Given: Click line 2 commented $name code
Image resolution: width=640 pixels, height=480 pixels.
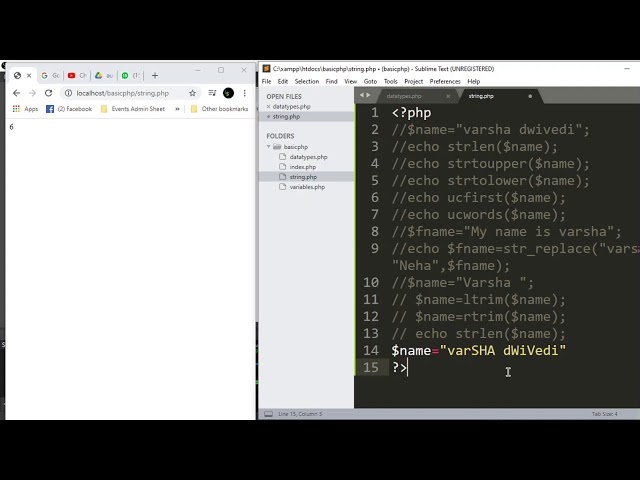Looking at the screenshot, I should (x=491, y=130).
